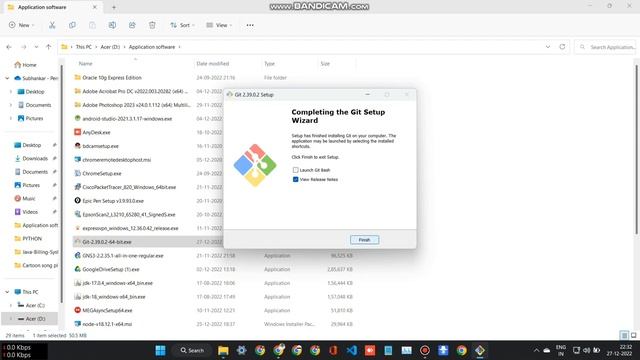Expand Acer (C:) drive in the tree
This screenshot has width=640, height=360.
(11, 305)
